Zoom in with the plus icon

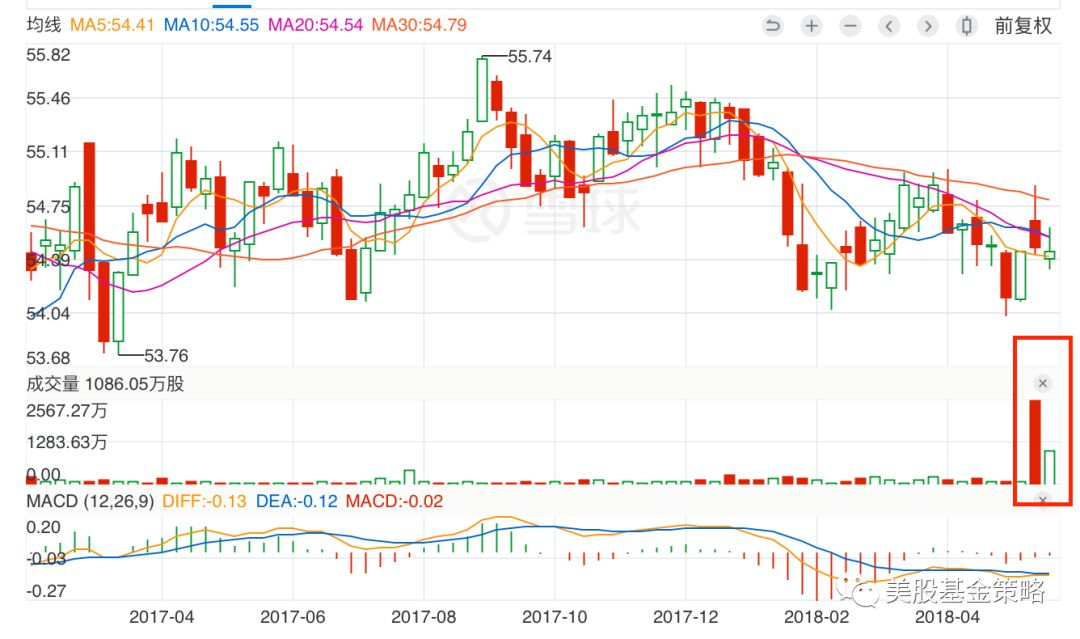pyautogui.click(x=811, y=26)
